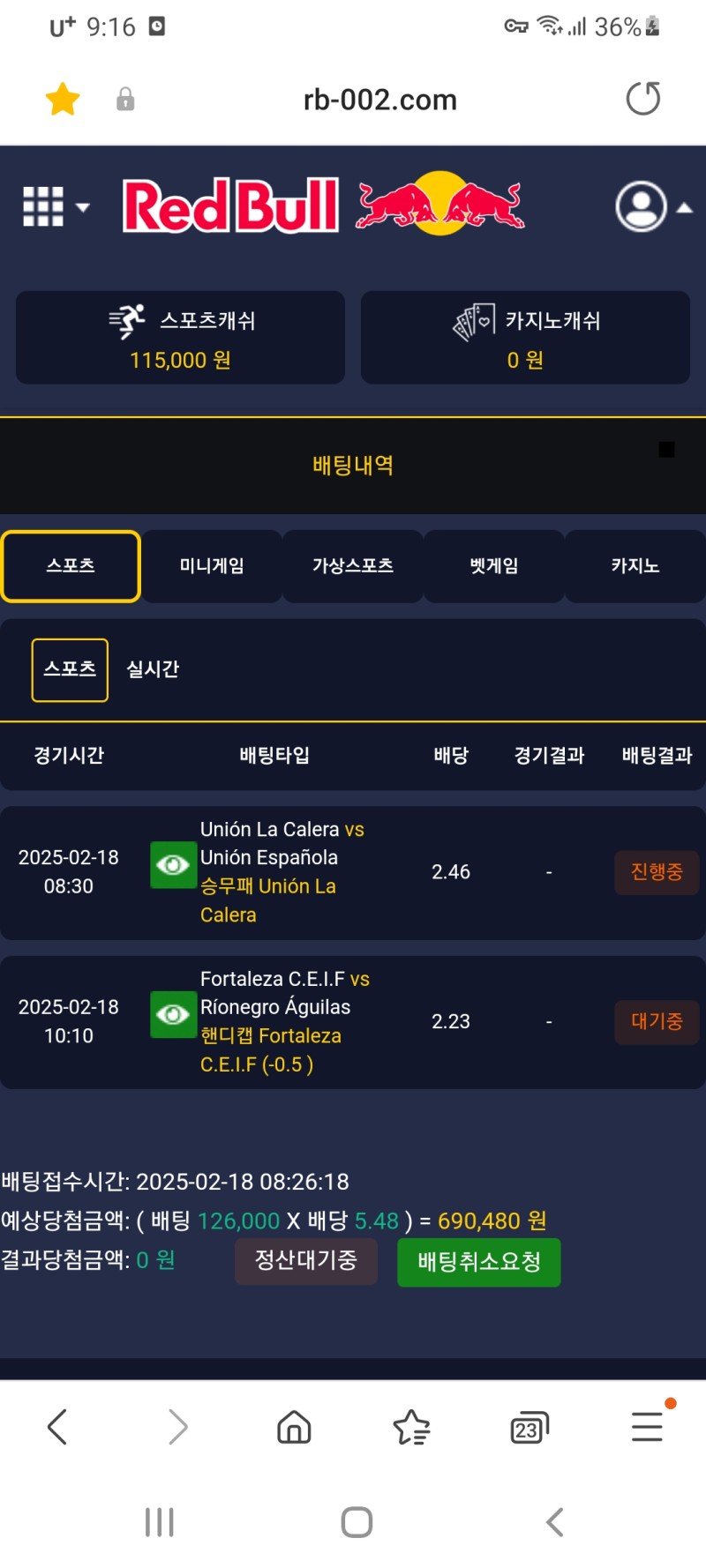Open the 카지노캐쉬 balance panel
The image size is (706, 1568).
click(525, 338)
